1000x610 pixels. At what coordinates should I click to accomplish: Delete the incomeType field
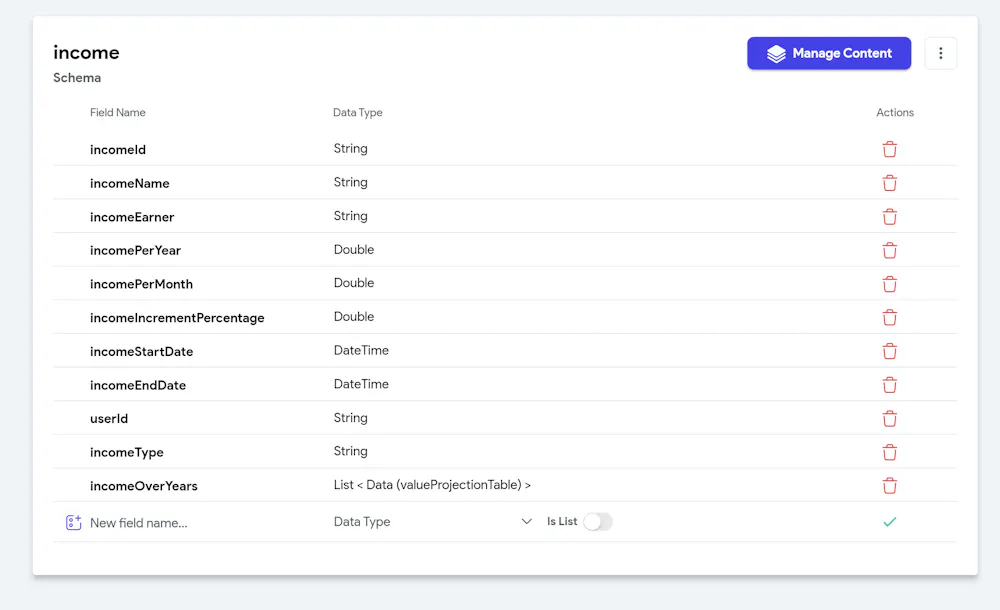pos(889,452)
